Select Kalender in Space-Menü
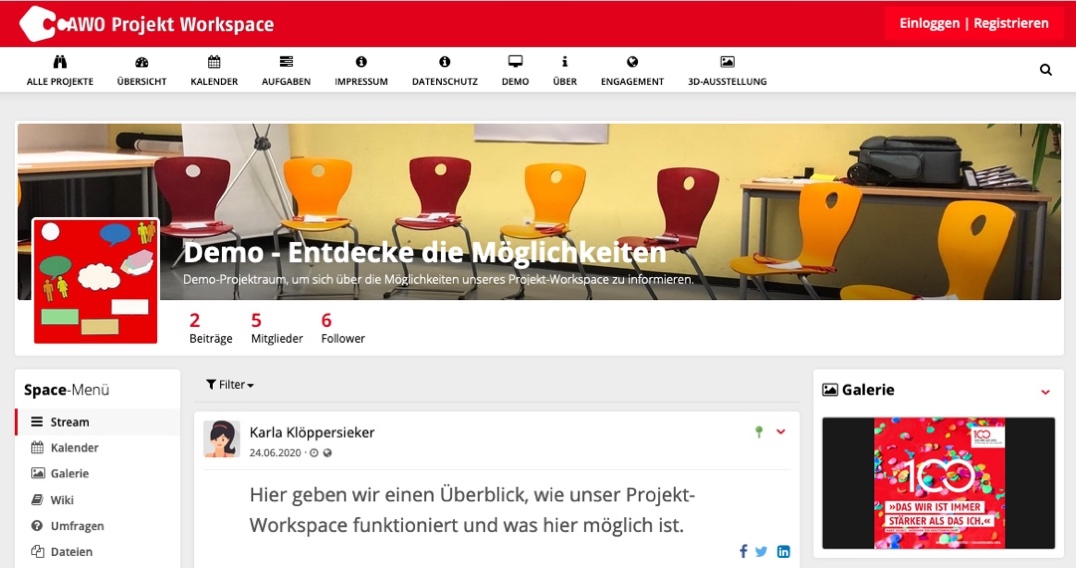1076x568 pixels. pos(97,448)
